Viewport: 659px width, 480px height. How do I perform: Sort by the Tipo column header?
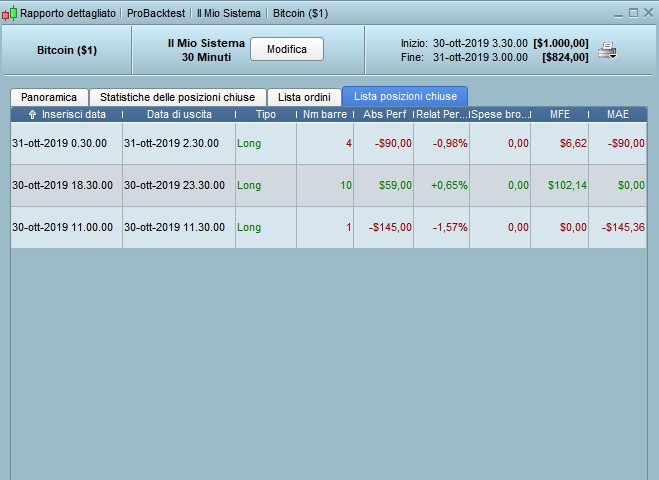click(x=266, y=114)
